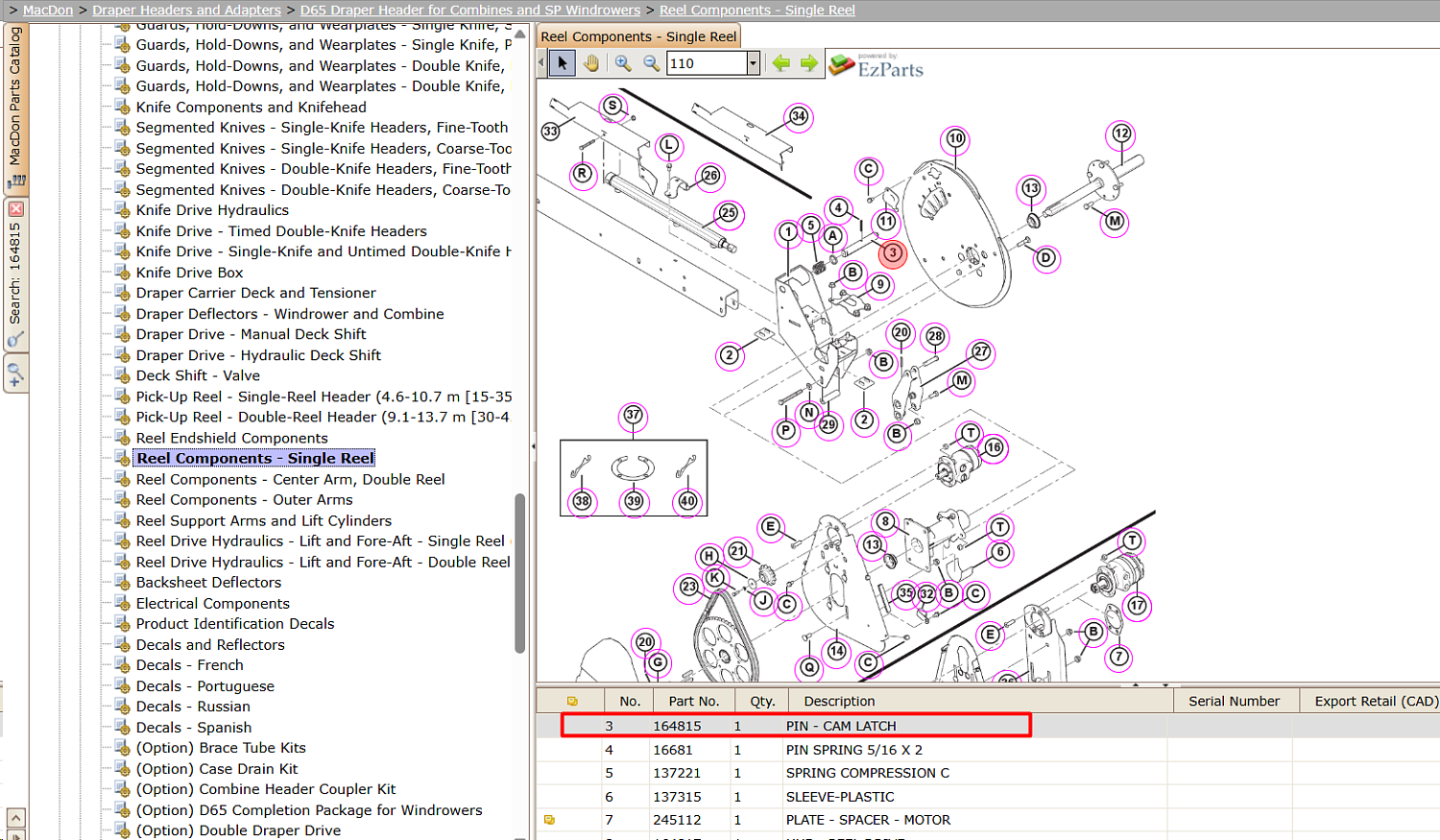Zoom in on the parts diagram
1440x840 pixels.
(623, 63)
